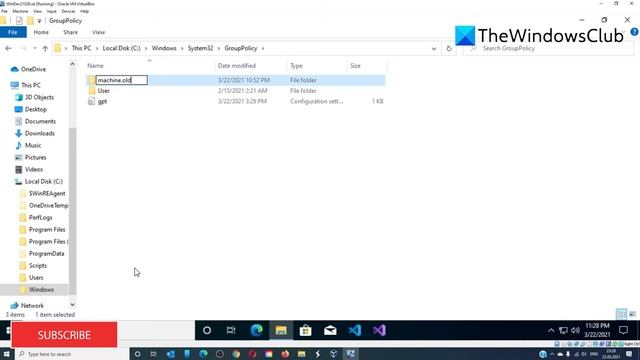Open VirtualBox Machine menu
The image size is (640, 360).
[x=20, y=11]
